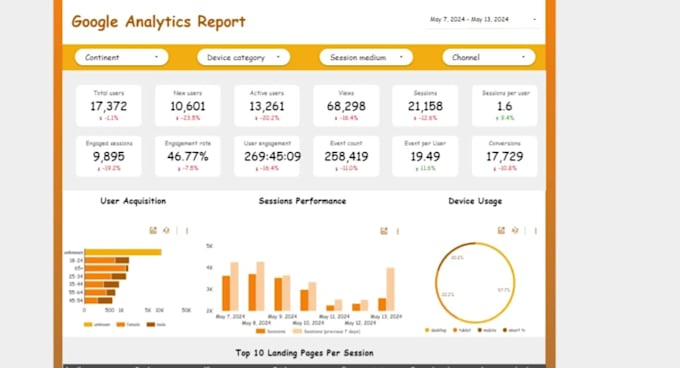Open the Channel filter dropdown
Viewport: 680px width, 368px height.
tap(489, 57)
